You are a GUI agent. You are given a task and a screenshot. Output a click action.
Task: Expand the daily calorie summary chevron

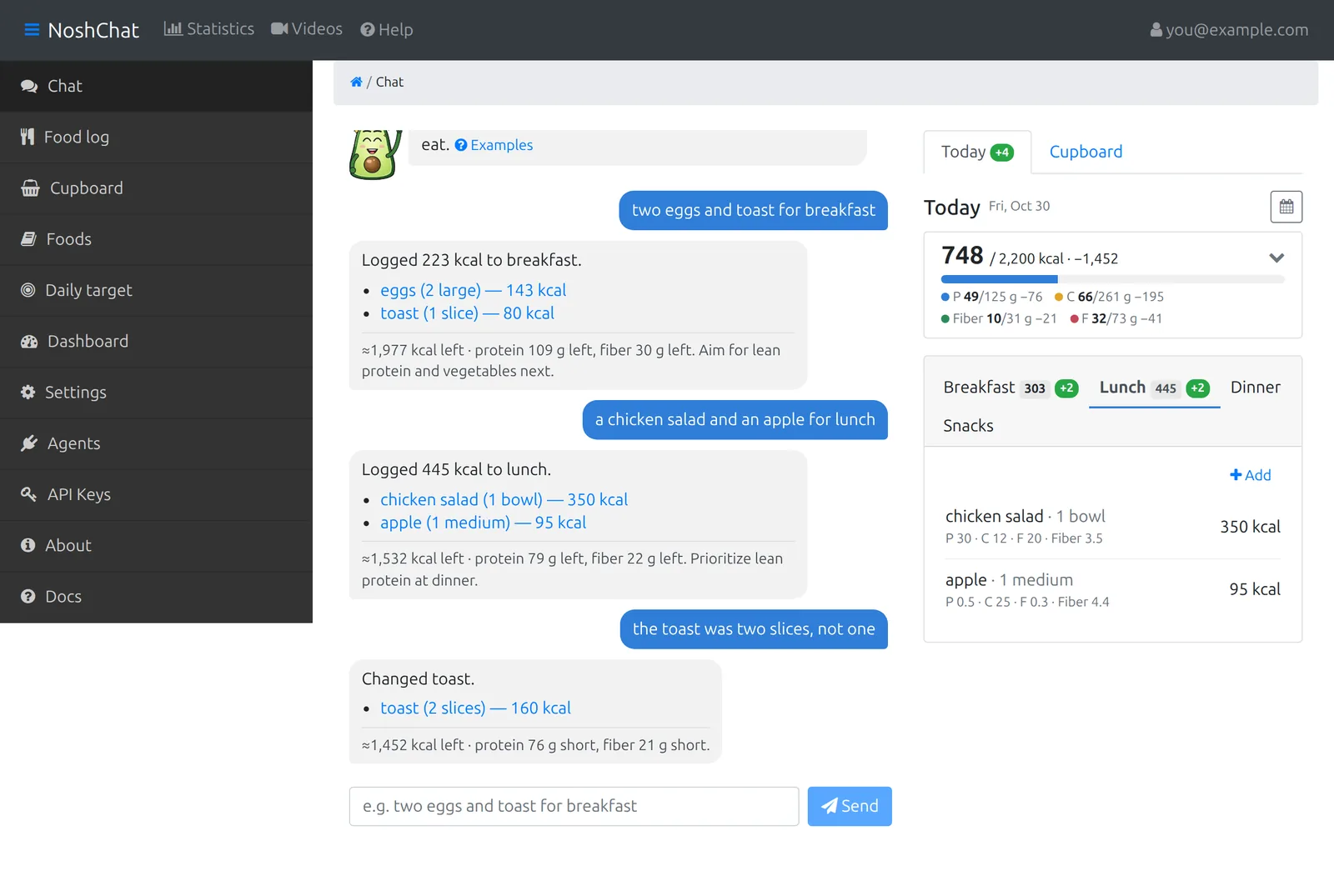1276,258
